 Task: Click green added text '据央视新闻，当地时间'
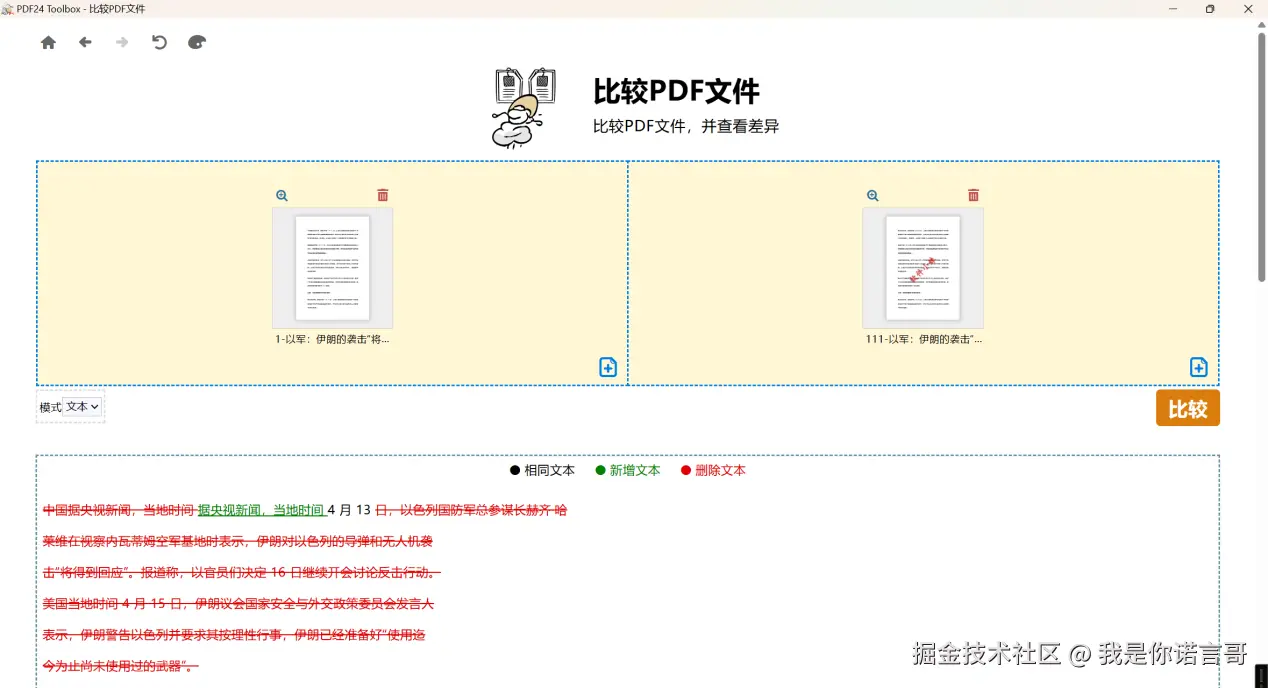(262, 510)
